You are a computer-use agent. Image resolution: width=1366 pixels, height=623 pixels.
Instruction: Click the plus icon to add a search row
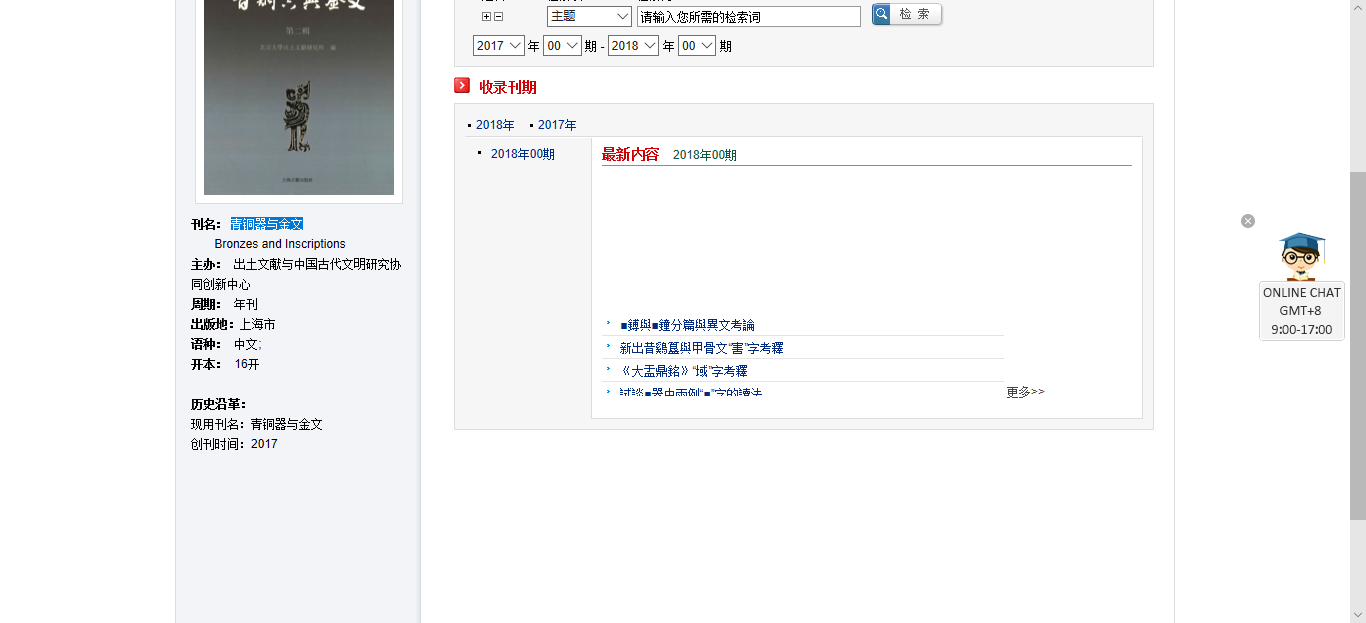click(487, 17)
